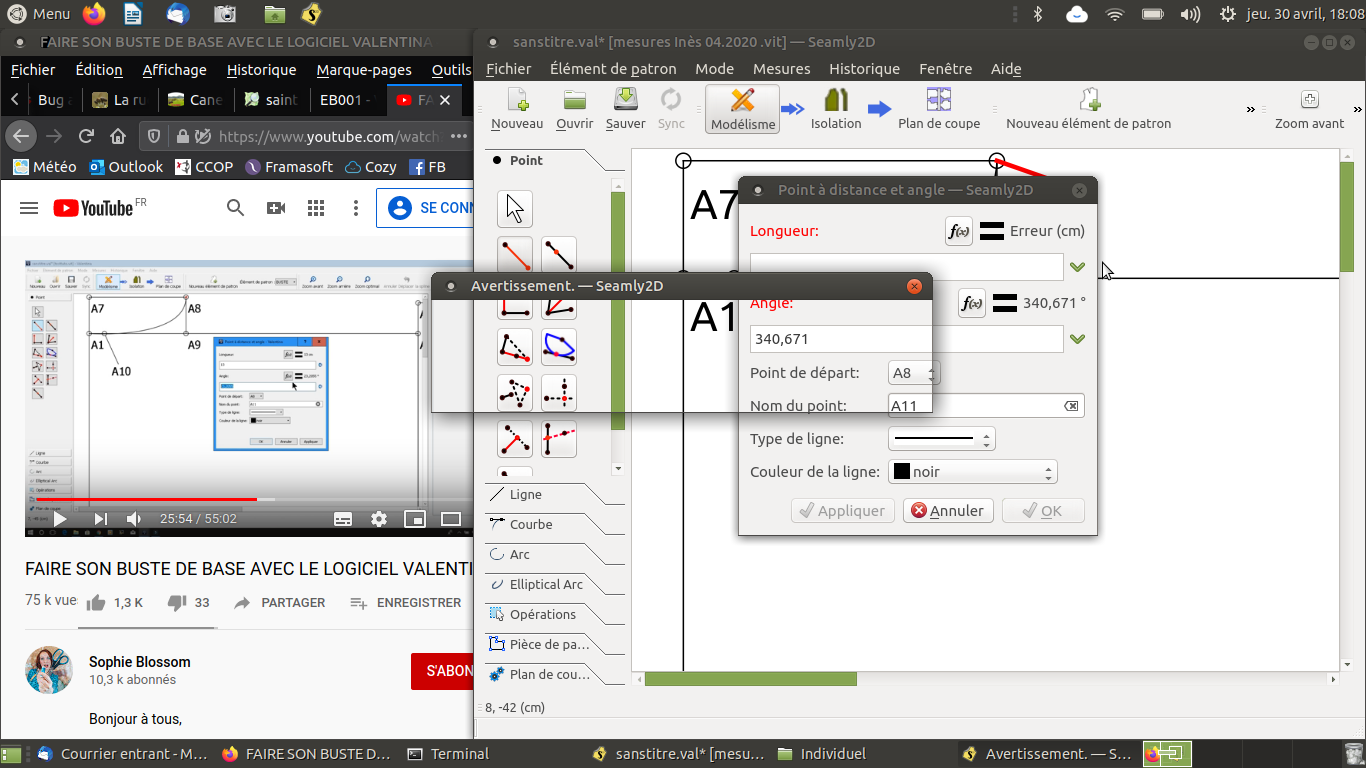Image resolution: width=1366 pixels, height=768 pixels.
Task: Open the Élément de patron menu
Action: (612, 69)
